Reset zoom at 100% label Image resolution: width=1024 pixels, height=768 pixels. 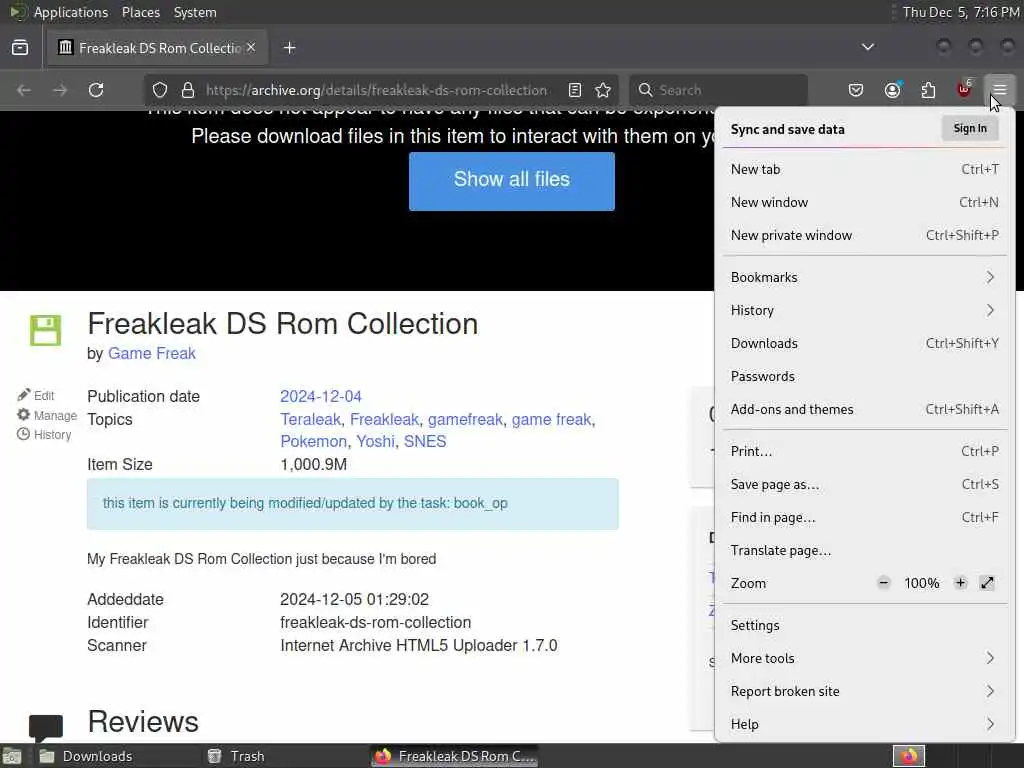[921, 583]
